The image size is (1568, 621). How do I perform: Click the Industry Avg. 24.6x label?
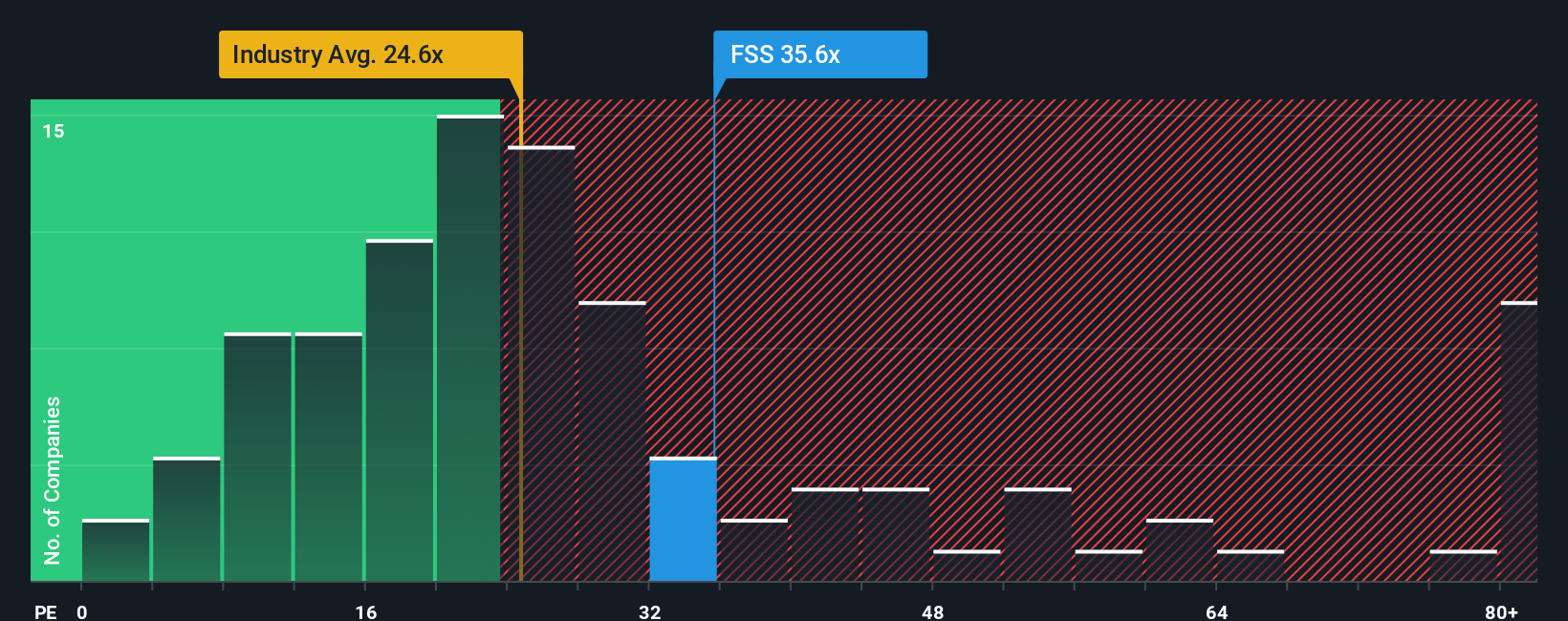point(371,54)
